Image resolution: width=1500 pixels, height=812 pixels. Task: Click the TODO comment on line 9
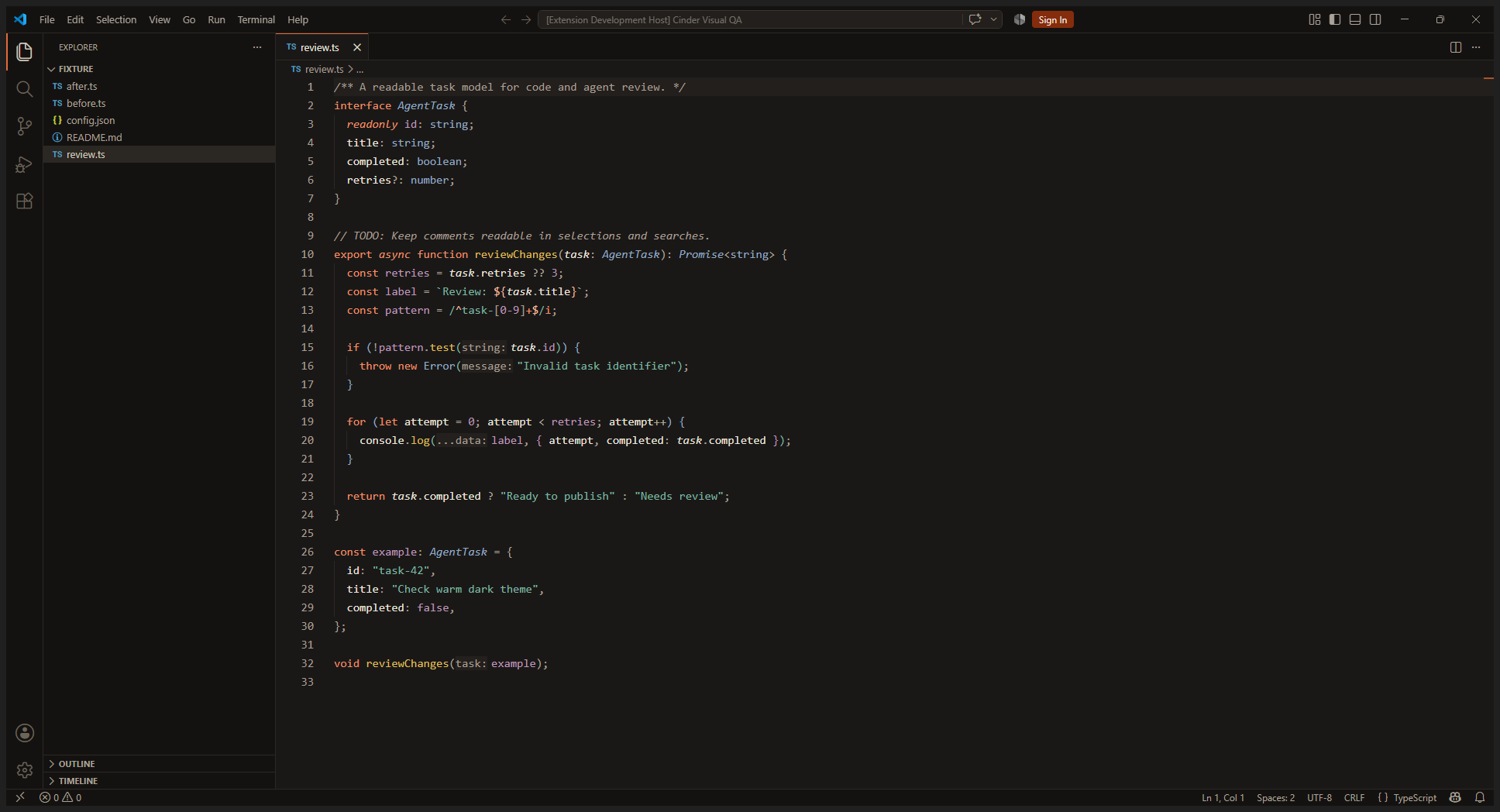(x=521, y=236)
